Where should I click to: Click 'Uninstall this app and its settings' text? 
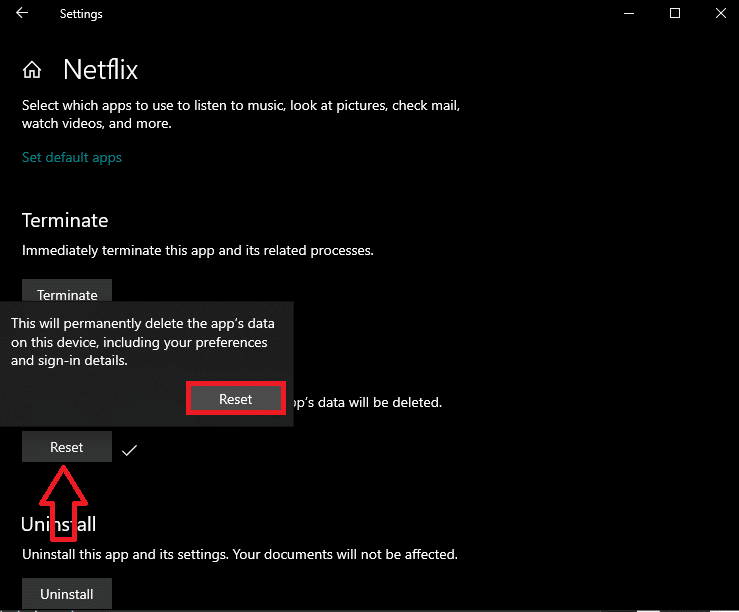[x=240, y=554]
